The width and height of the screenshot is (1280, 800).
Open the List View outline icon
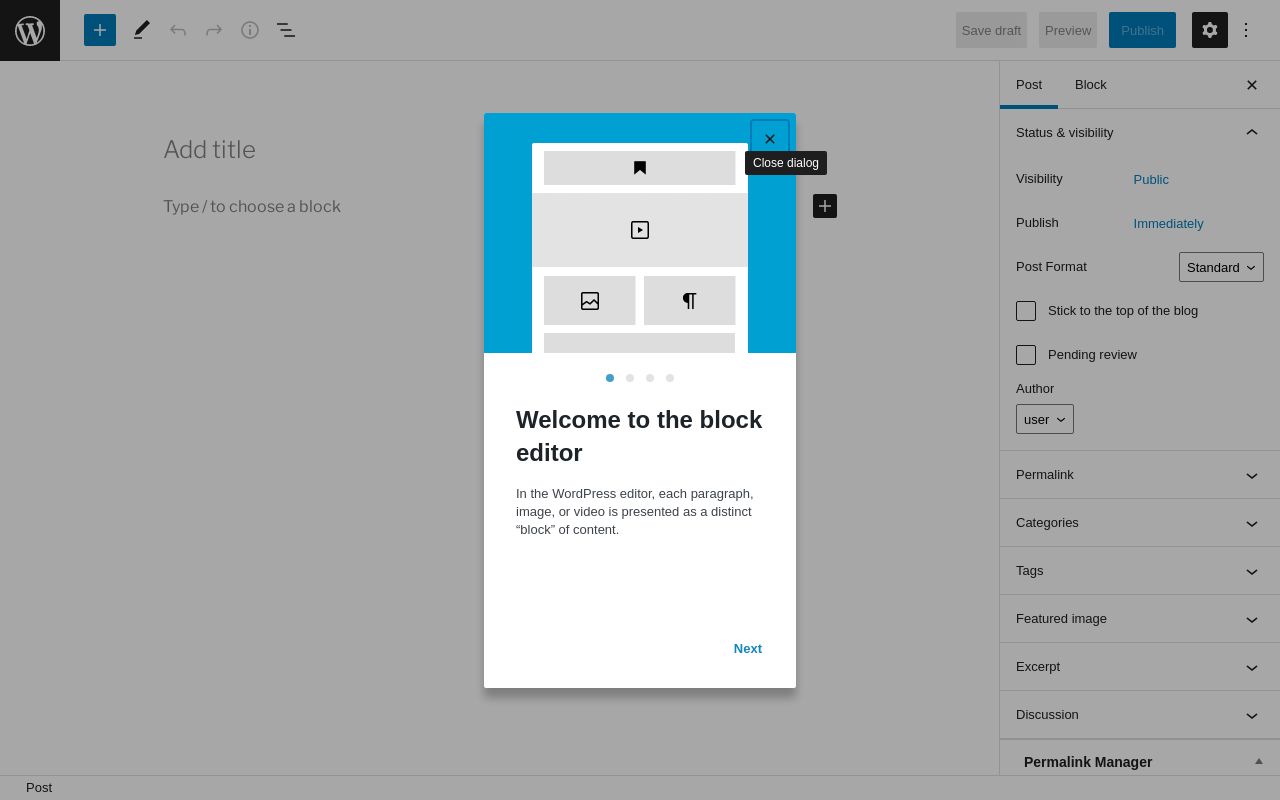coord(286,30)
